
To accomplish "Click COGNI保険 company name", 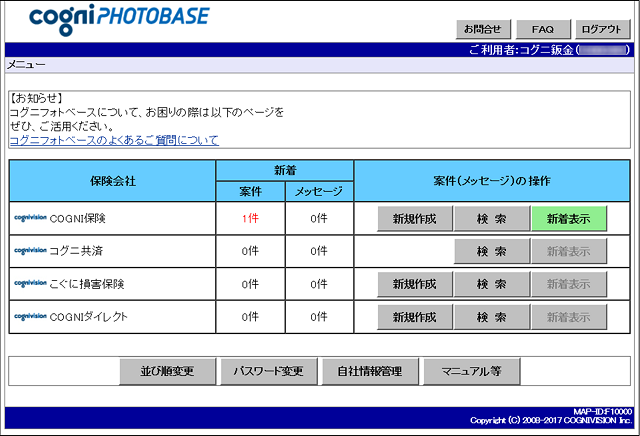I will click(x=78, y=218).
